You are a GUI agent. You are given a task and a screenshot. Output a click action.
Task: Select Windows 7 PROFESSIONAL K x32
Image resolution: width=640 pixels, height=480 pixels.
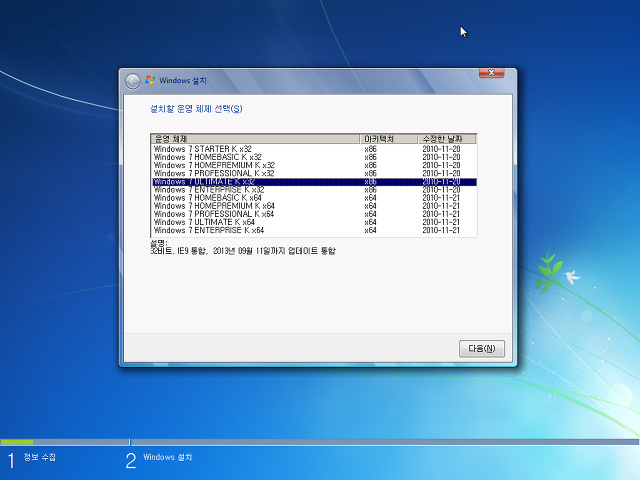[x=314, y=173]
